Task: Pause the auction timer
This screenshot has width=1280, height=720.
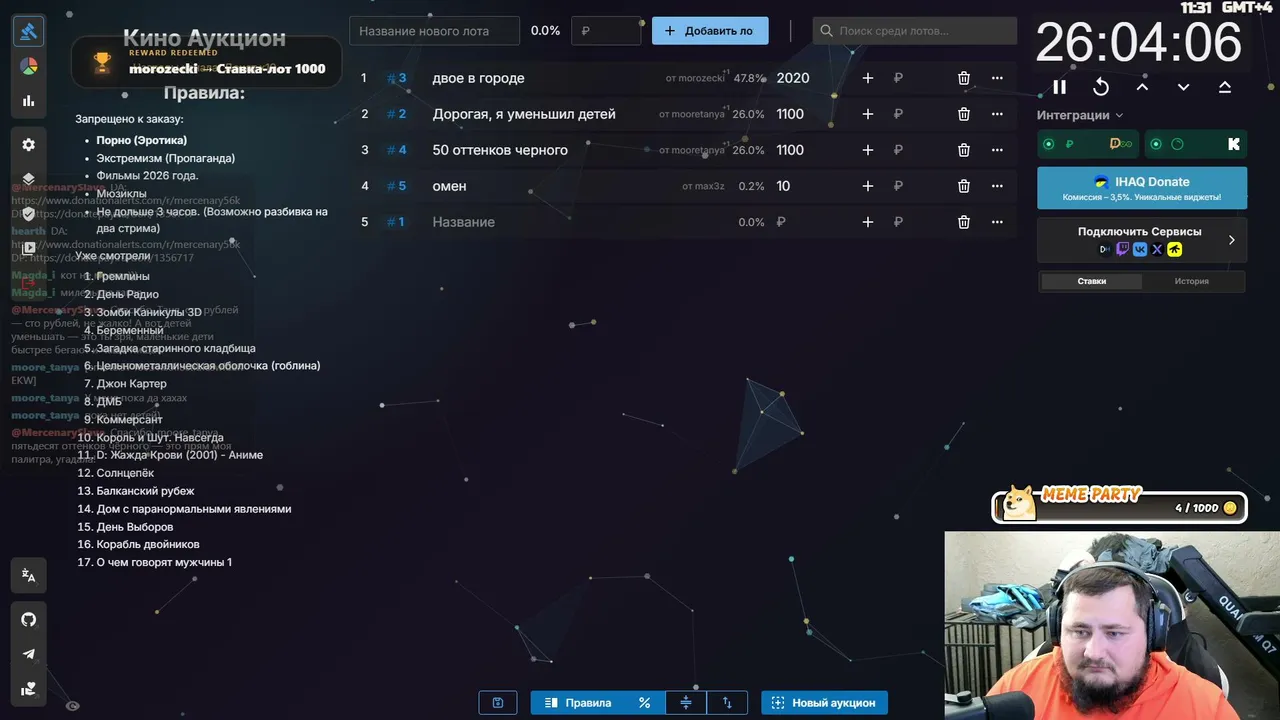Action: tap(1060, 87)
